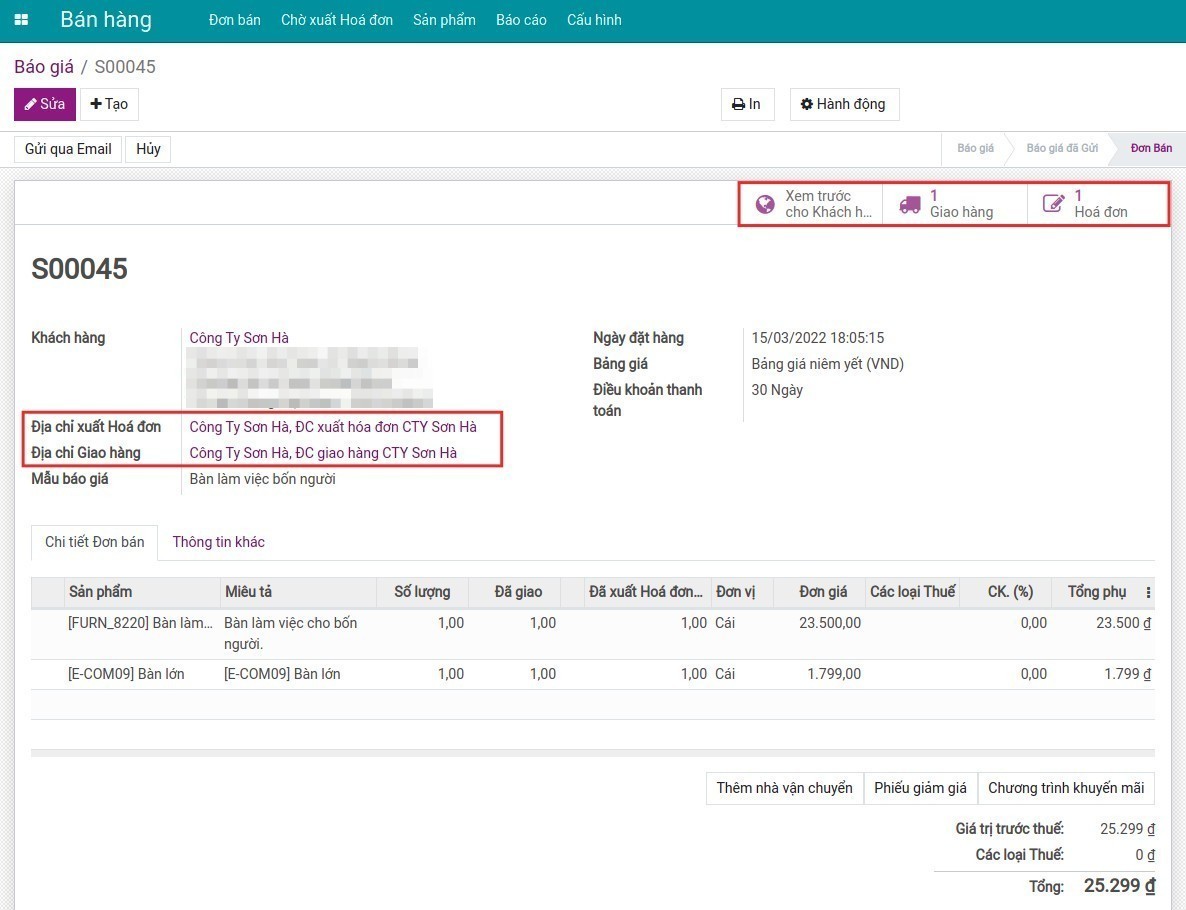Sort by Các loại Thuế column header
Screen dimensions: 1186x910
[912, 592]
